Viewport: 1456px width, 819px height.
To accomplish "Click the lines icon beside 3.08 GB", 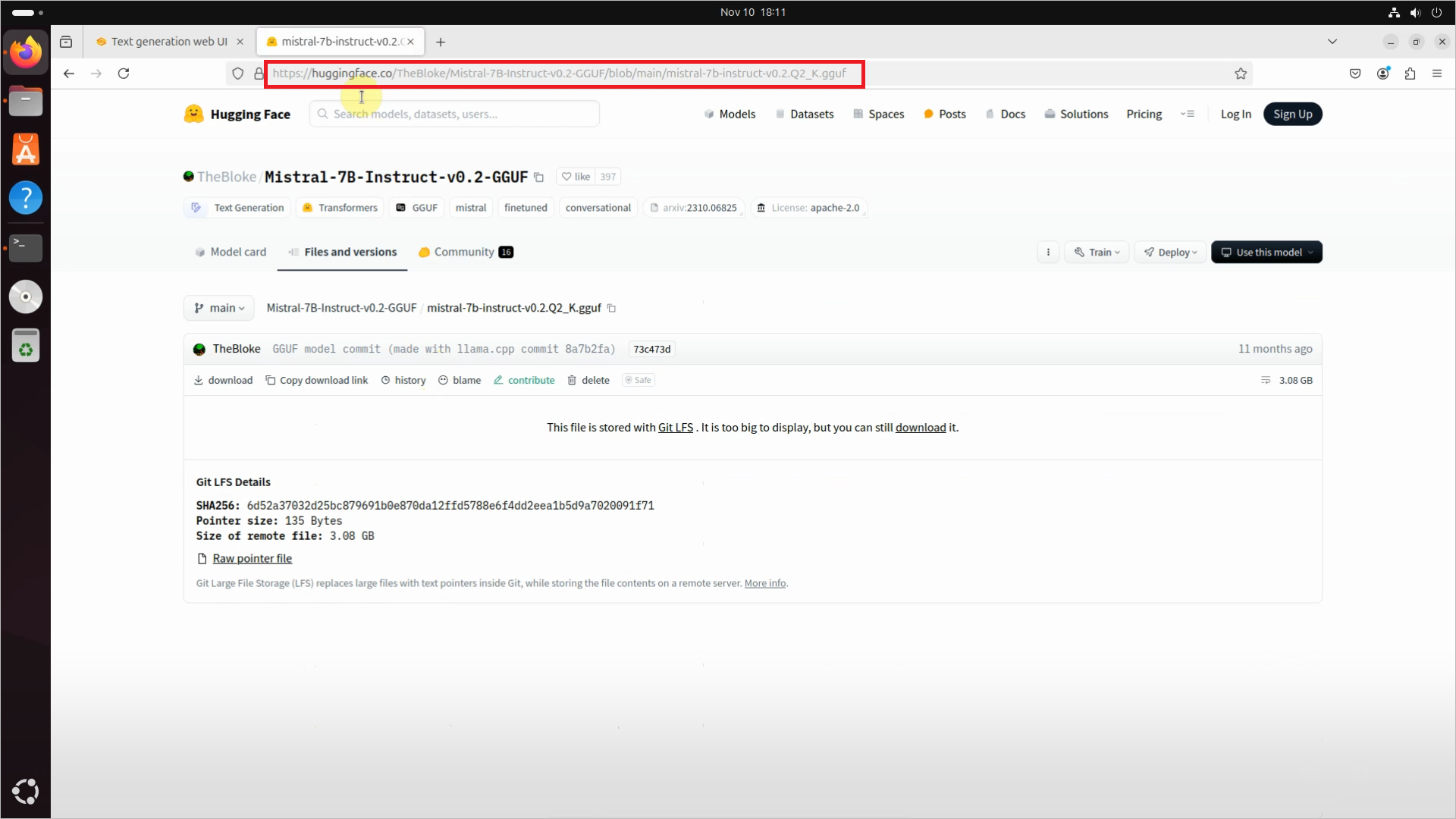I will click(1266, 381).
